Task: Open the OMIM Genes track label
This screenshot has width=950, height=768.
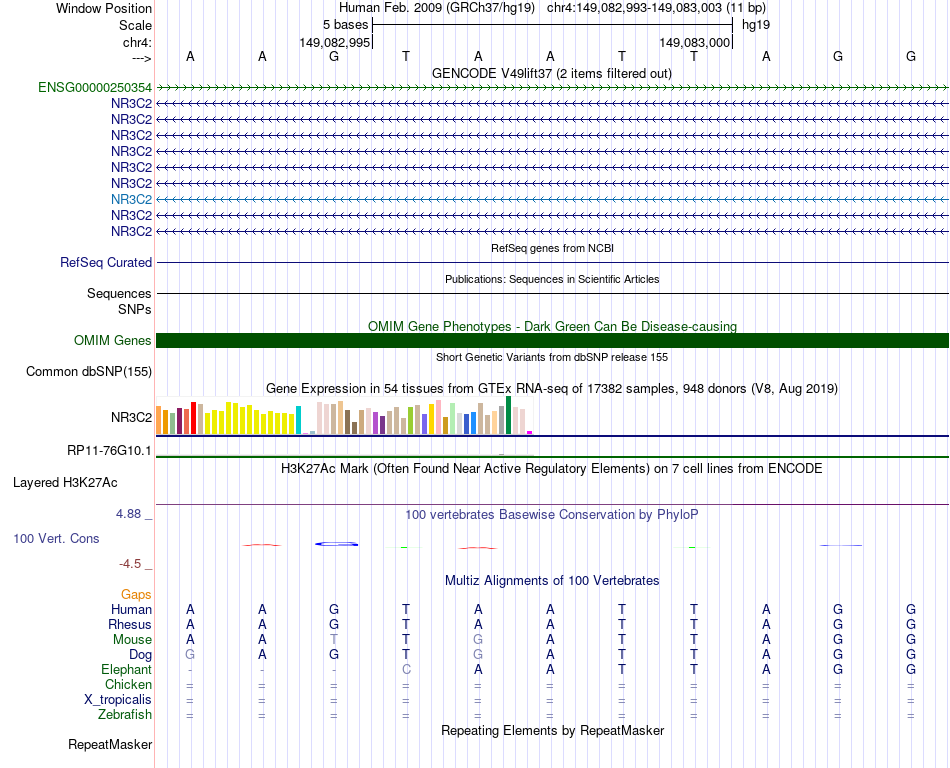Action: [113, 340]
